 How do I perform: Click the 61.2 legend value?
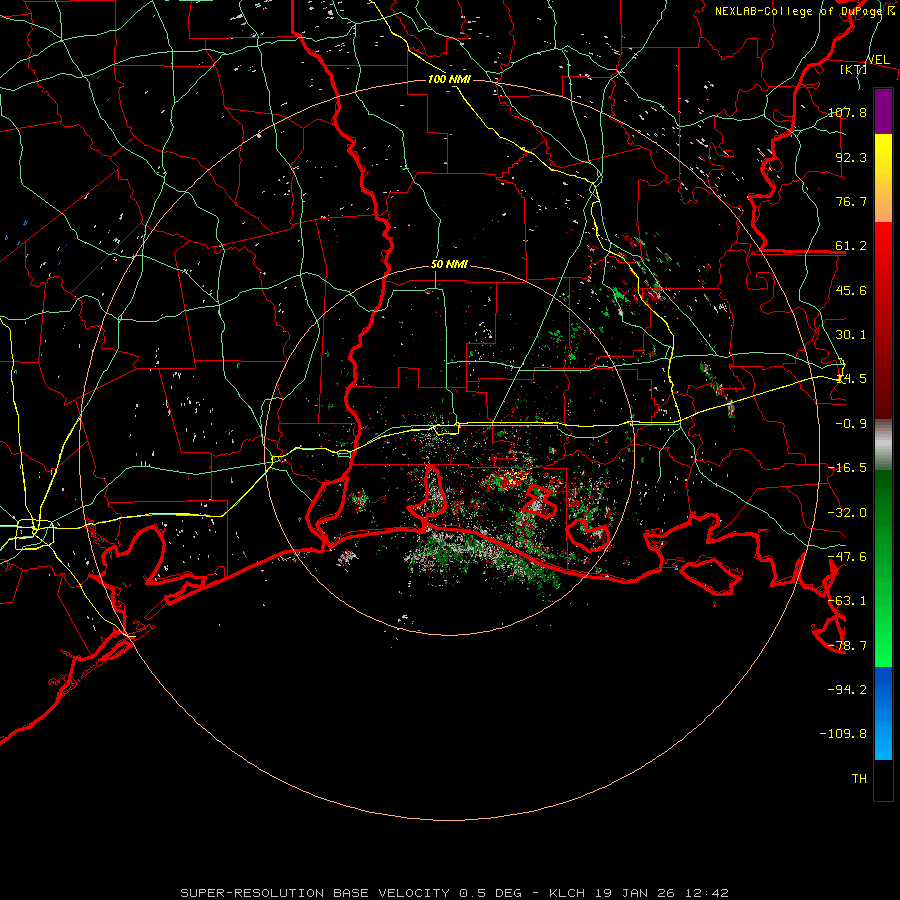pyautogui.click(x=851, y=246)
